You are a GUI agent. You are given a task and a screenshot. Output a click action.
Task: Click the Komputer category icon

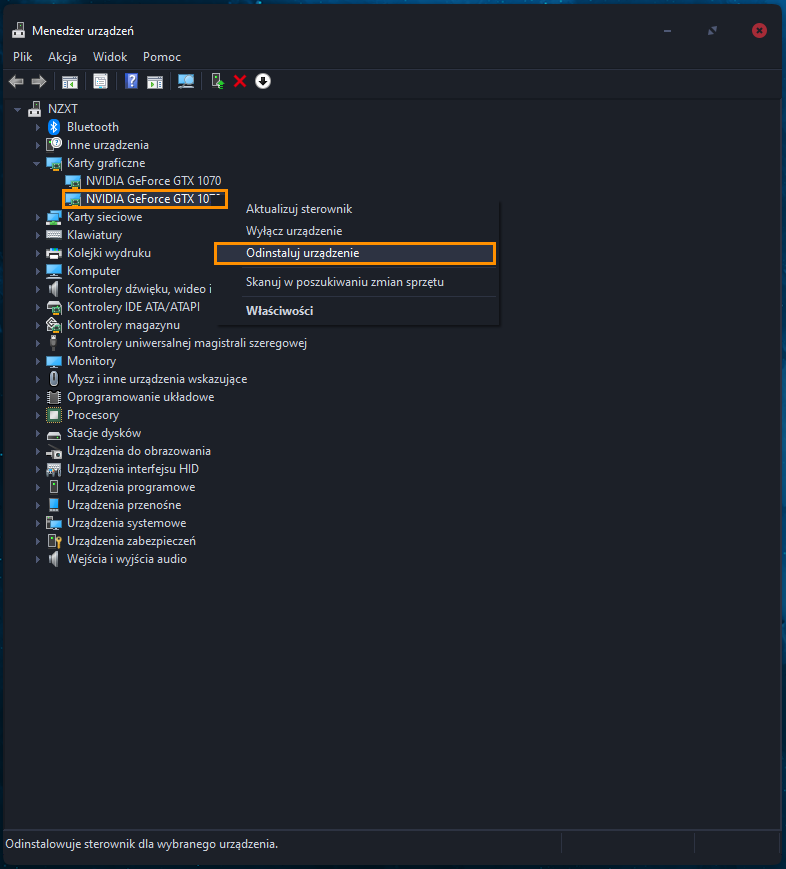(x=54, y=271)
